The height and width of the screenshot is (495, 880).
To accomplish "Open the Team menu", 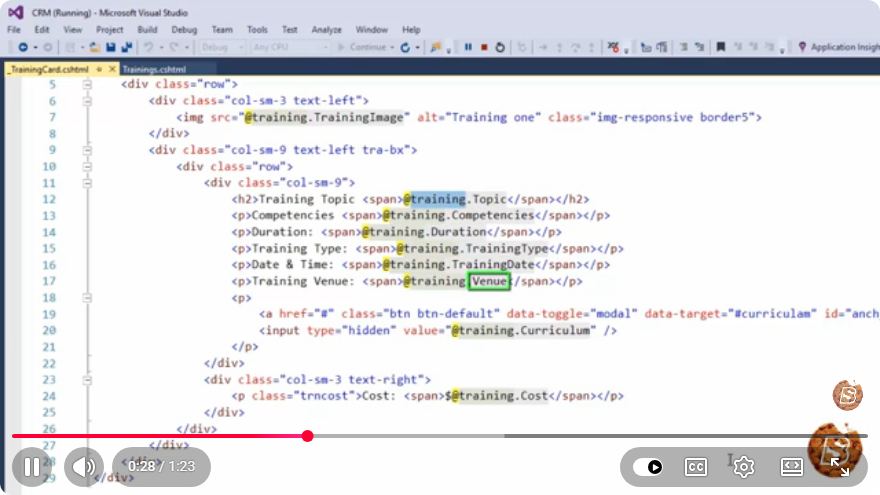I will [x=222, y=30].
